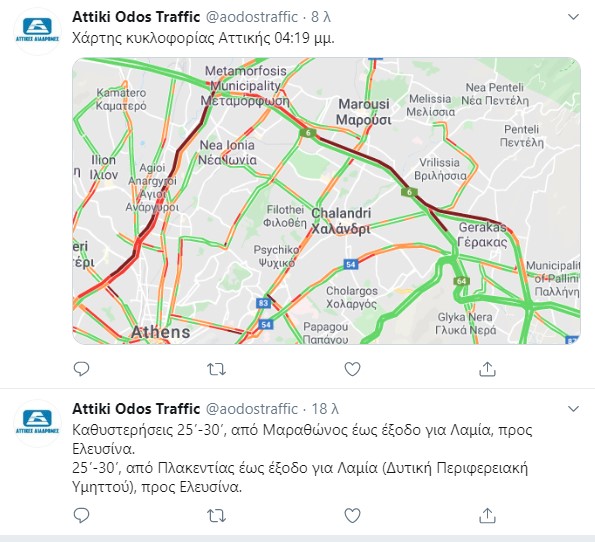Open the second tweet's Attiki Odos avatar

coord(37,423)
